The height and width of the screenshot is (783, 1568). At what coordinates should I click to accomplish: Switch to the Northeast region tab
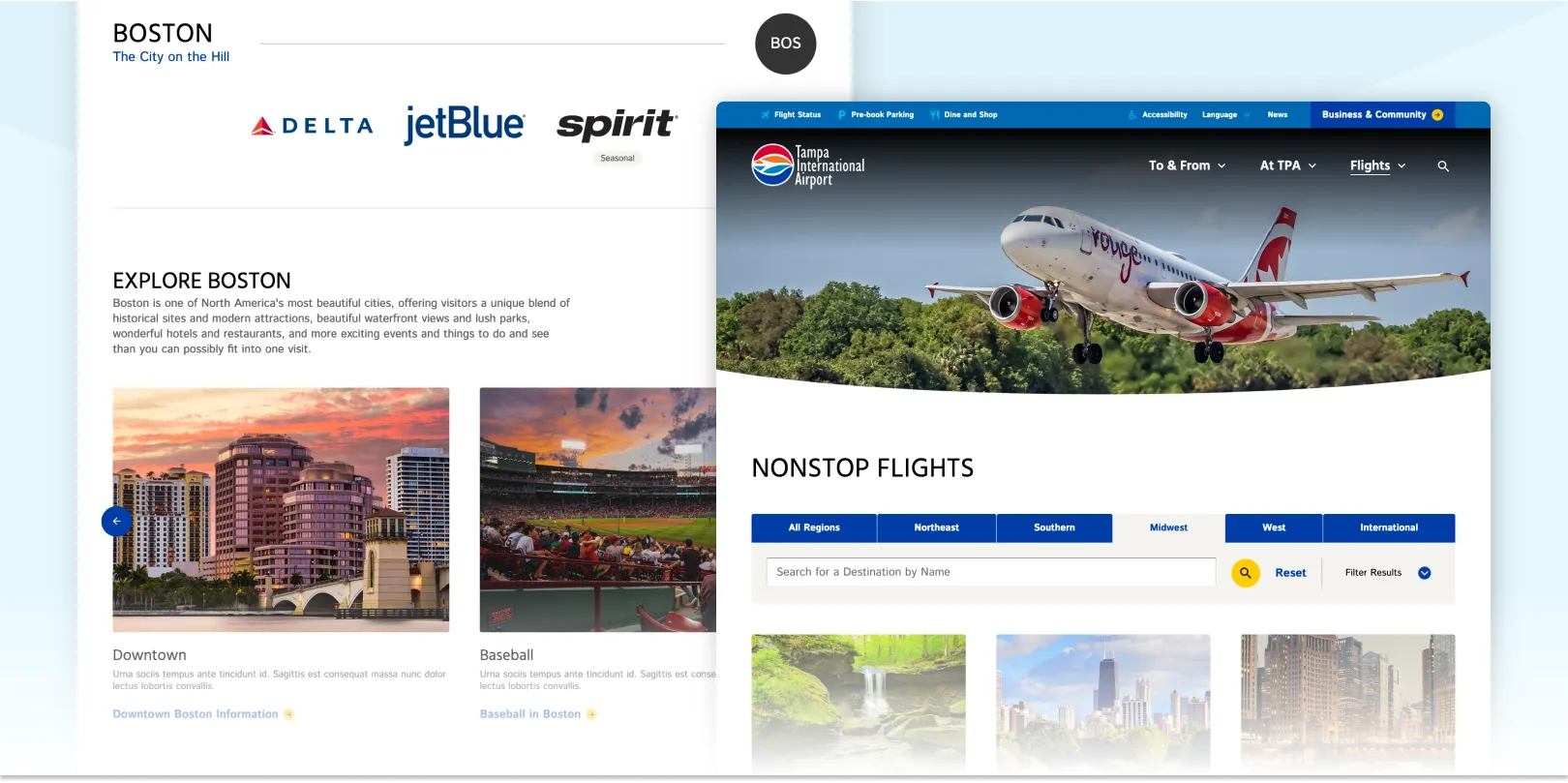click(936, 527)
